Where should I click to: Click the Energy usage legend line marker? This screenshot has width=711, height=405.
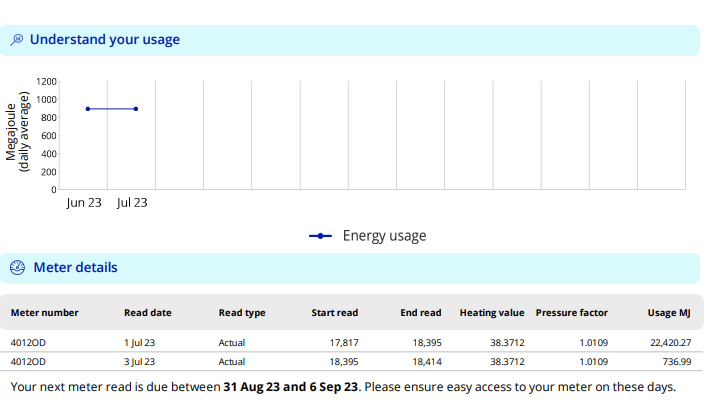point(320,236)
